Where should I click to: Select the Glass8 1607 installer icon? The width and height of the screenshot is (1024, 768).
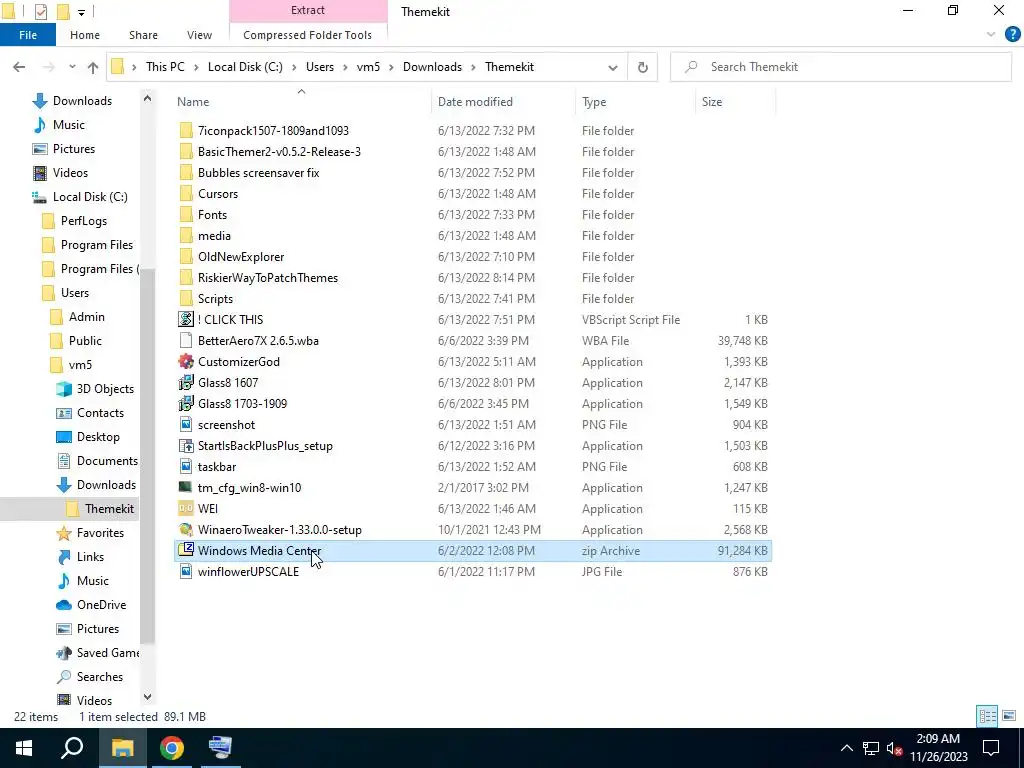pyautogui.click(x=186, y=382)
